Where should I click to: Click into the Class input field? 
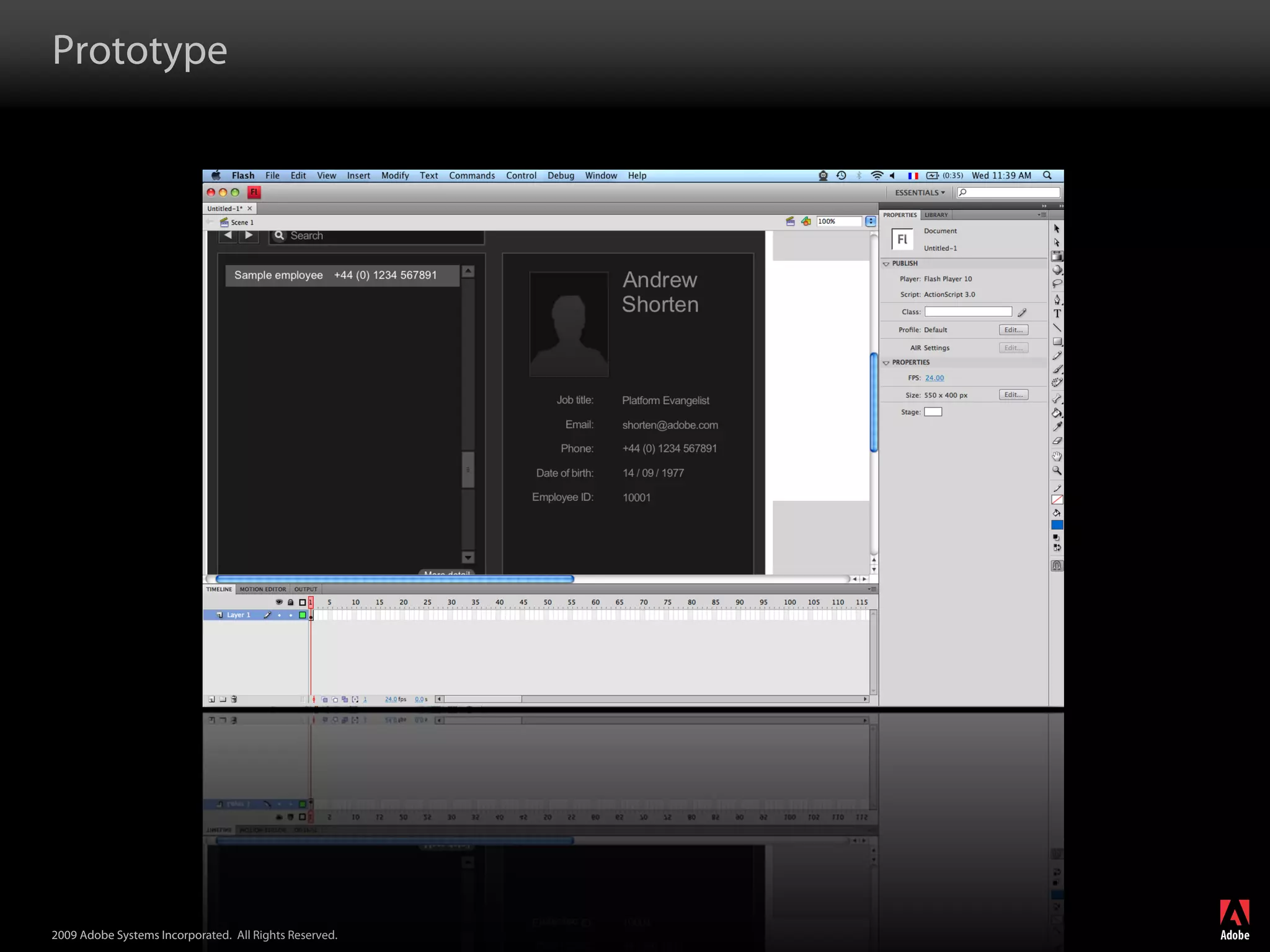click(x=968, y=312)
